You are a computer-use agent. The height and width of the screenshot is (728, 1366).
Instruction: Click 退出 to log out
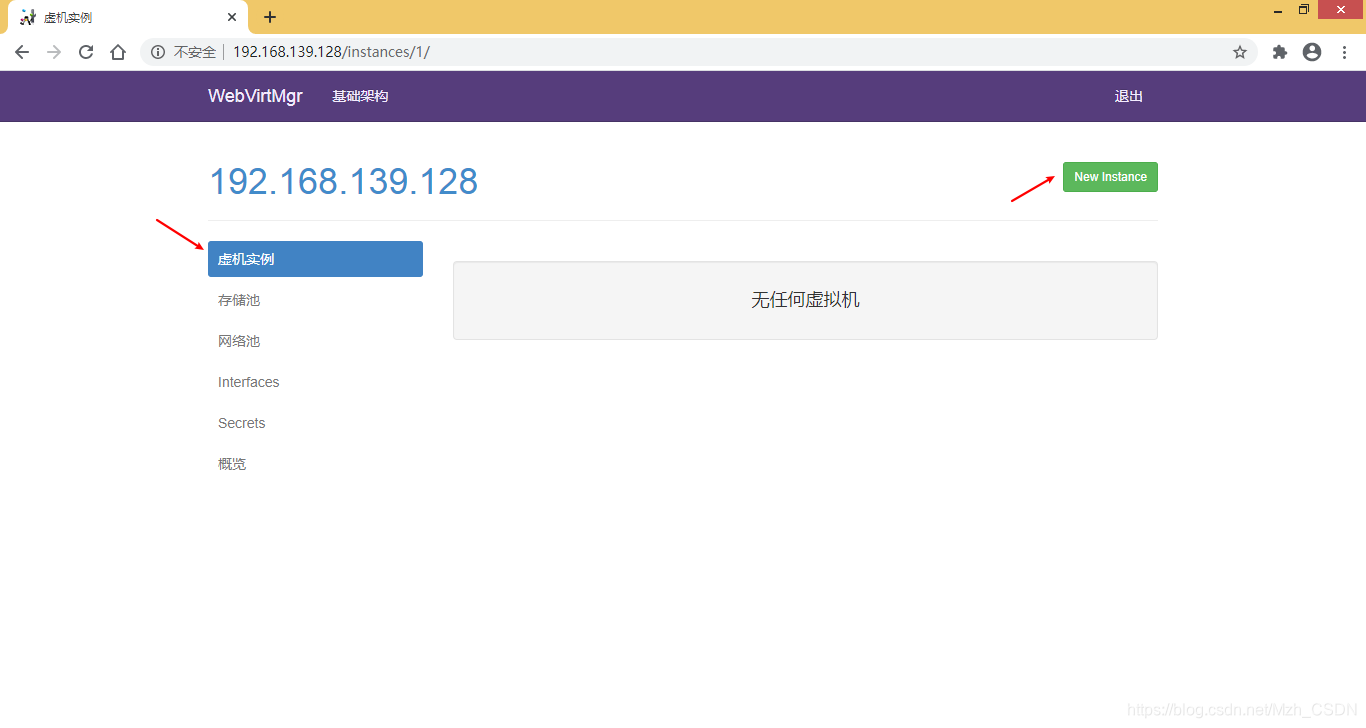tap(1129, 96)
